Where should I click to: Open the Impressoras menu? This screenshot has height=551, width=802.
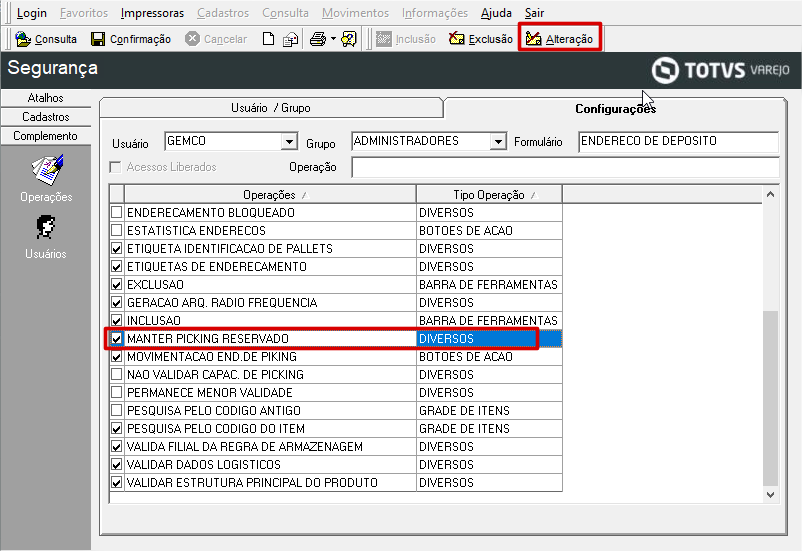point(152,13)
